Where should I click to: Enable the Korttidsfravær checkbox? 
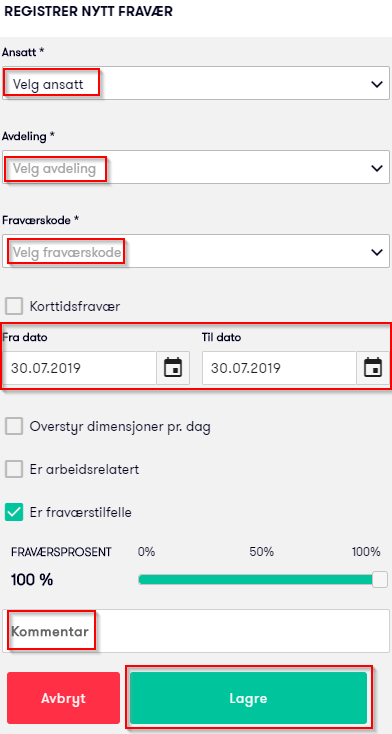[x=14, y=307]
